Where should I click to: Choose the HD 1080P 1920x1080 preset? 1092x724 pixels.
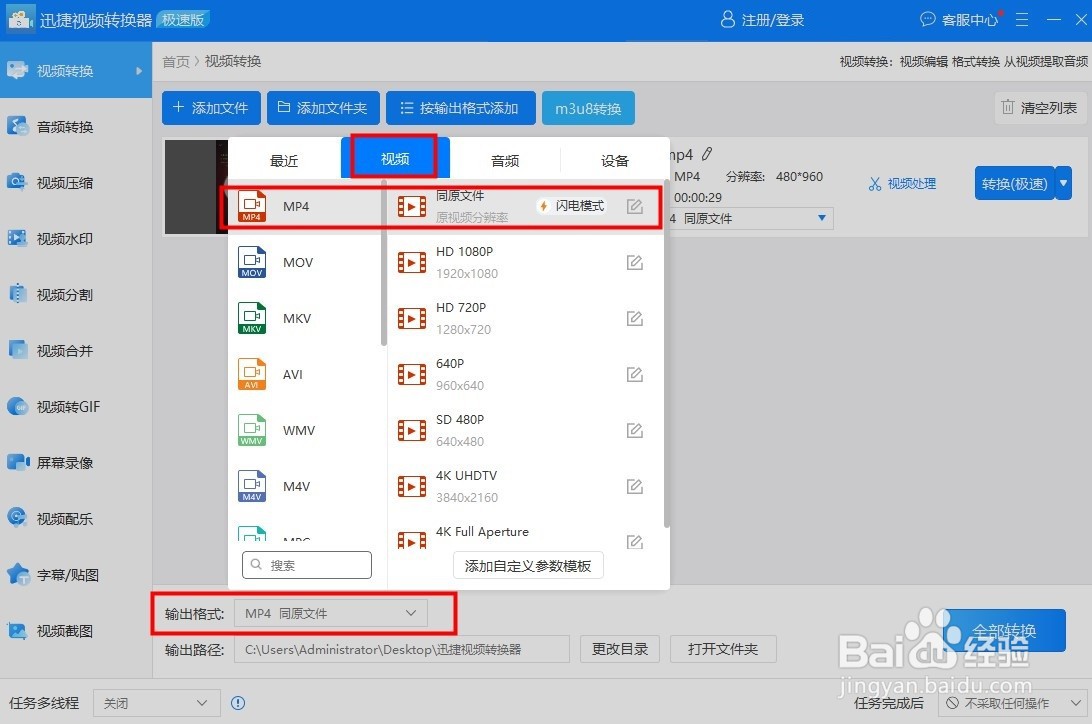pyautogui.click(x=524, y=262)
